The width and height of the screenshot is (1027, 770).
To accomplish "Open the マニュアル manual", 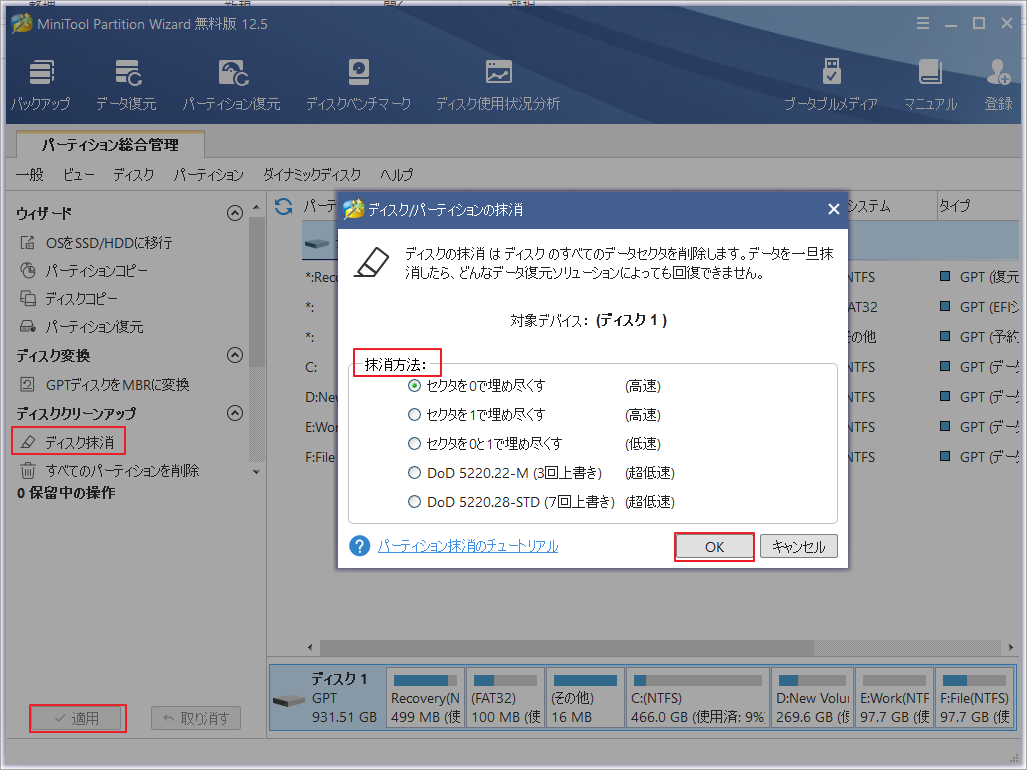I will tap(930, 80).
